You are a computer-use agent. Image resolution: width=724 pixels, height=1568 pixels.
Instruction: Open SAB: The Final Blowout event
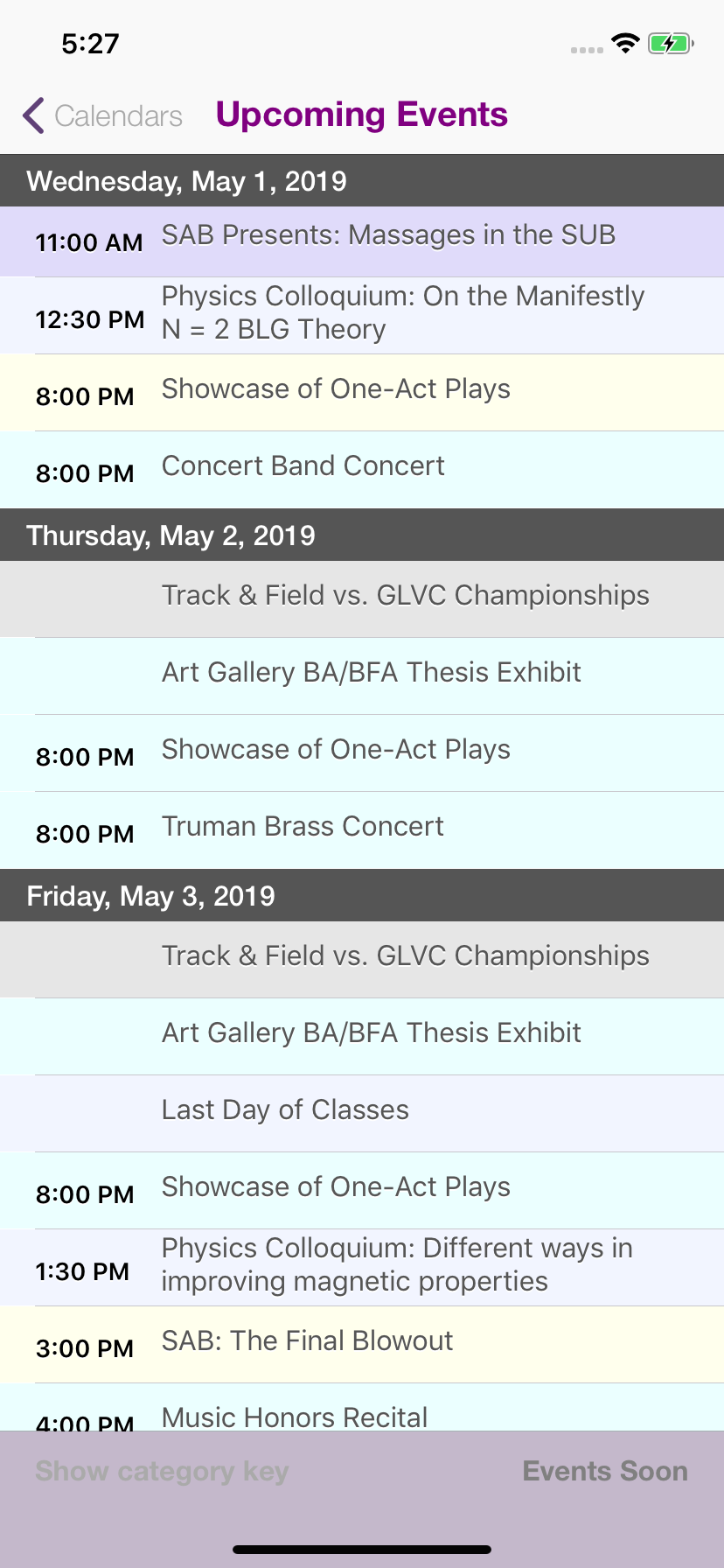(x=307, y=1342)
